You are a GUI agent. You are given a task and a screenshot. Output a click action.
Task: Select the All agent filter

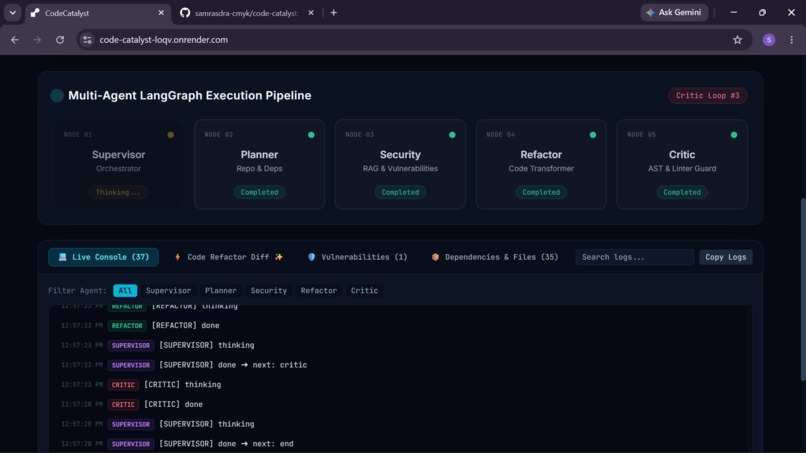[125, 291]
